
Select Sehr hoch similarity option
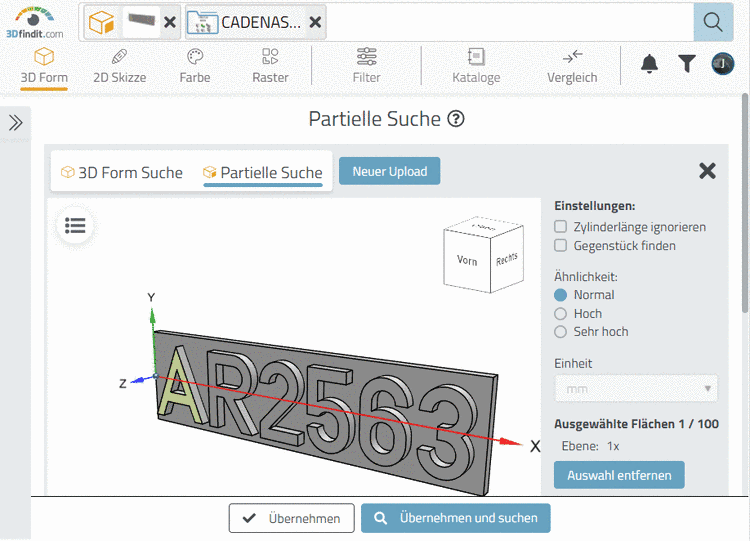[560, 332]
